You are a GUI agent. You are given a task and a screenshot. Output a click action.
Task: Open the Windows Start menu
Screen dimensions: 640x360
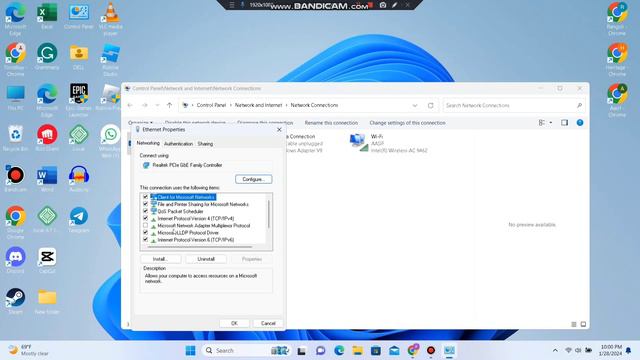click(190, 350)
